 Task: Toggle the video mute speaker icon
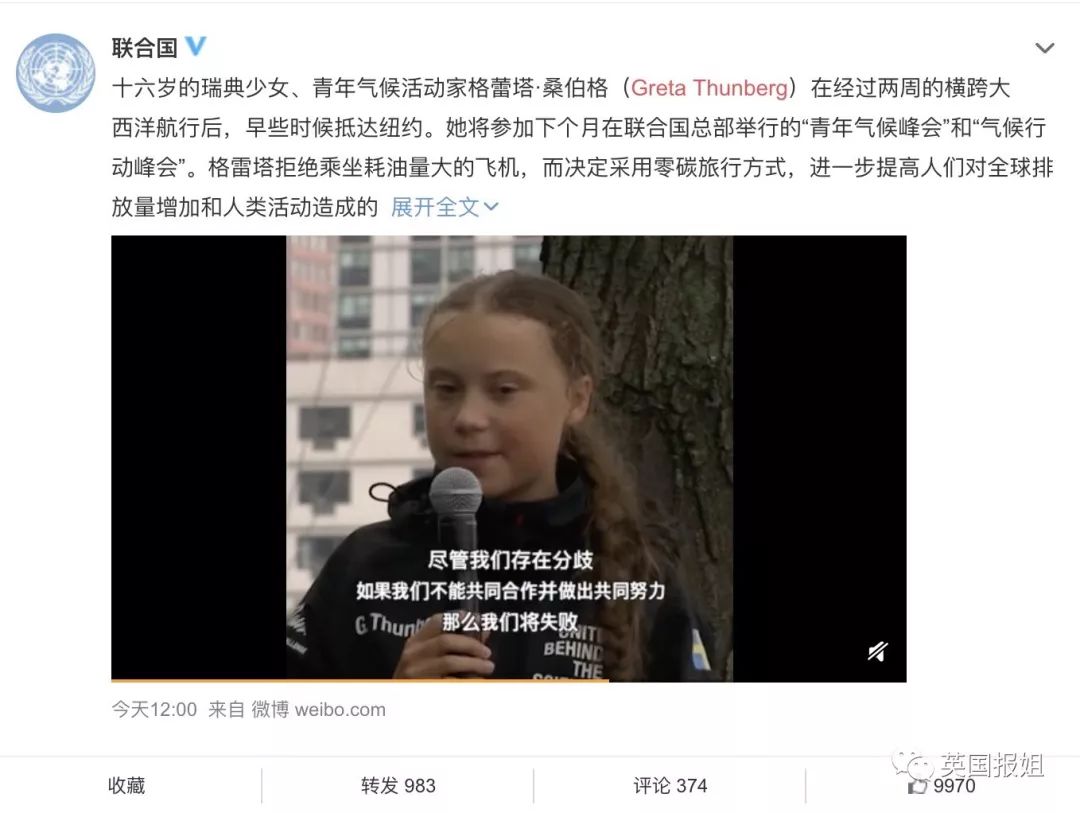[x=878, y=651]
